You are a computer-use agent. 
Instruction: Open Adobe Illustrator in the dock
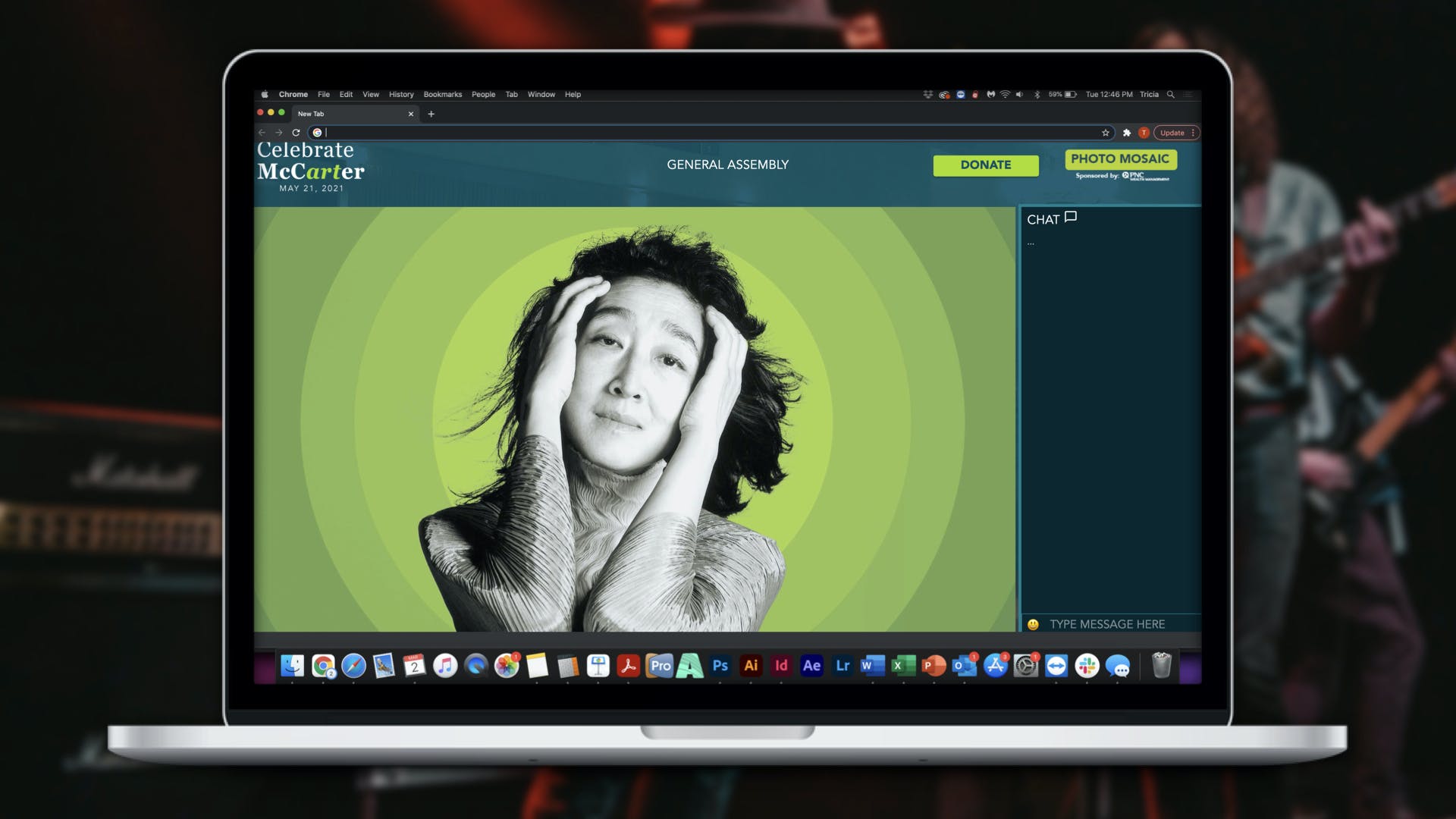click(751, 666)
